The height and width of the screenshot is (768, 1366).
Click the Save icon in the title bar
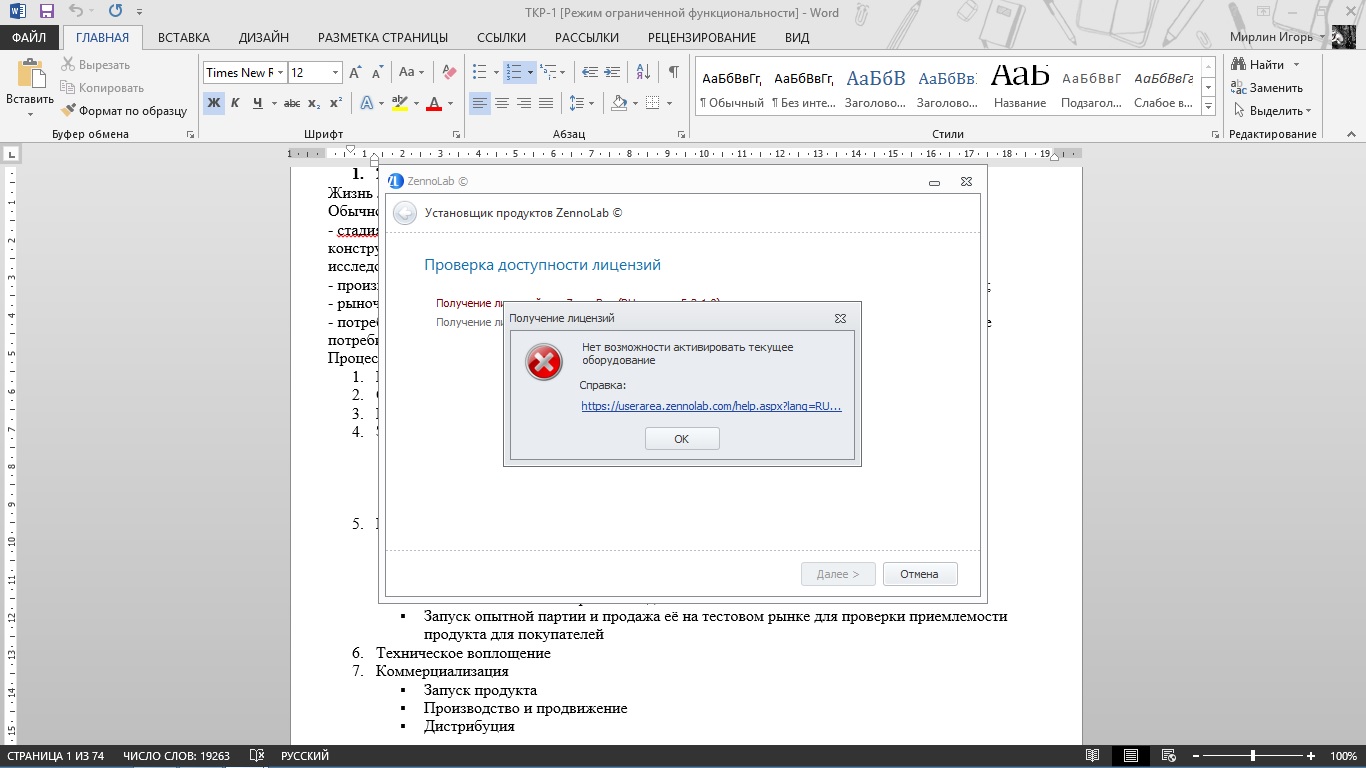coord(46,11)
